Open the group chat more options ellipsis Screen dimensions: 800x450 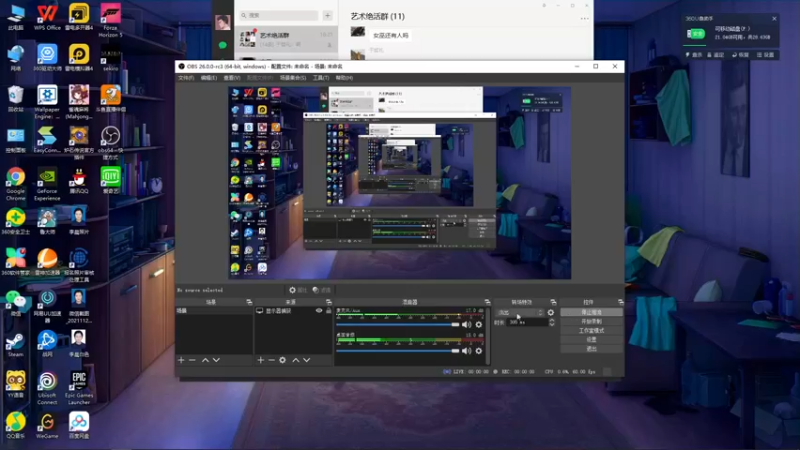pyautogui.click(x=584, y=18)
